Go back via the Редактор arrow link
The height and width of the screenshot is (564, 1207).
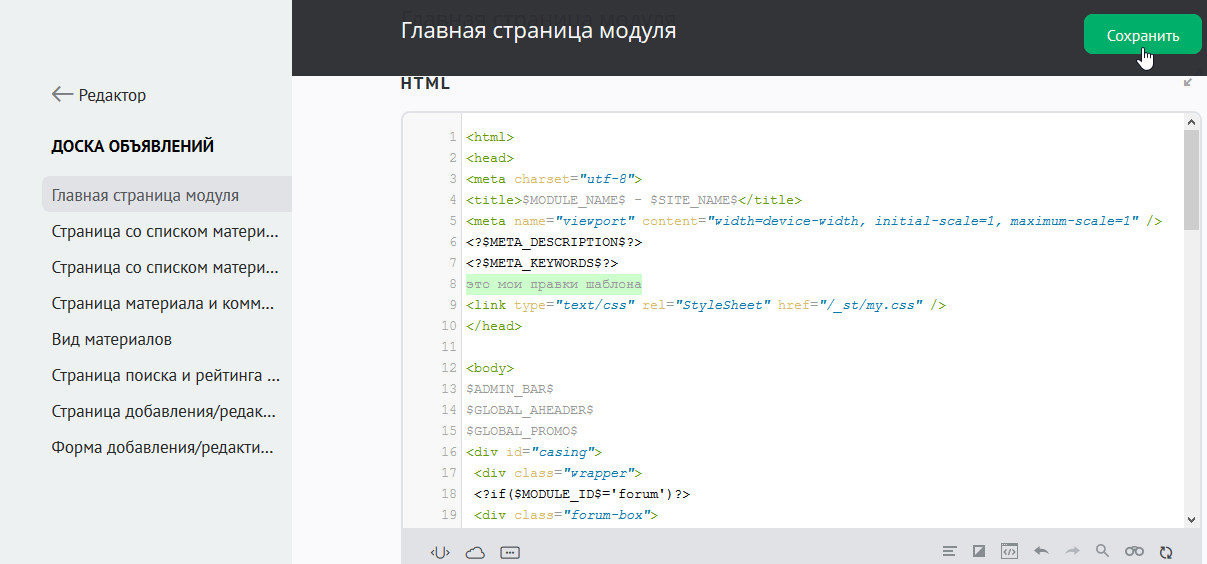(x=99, y=95)
